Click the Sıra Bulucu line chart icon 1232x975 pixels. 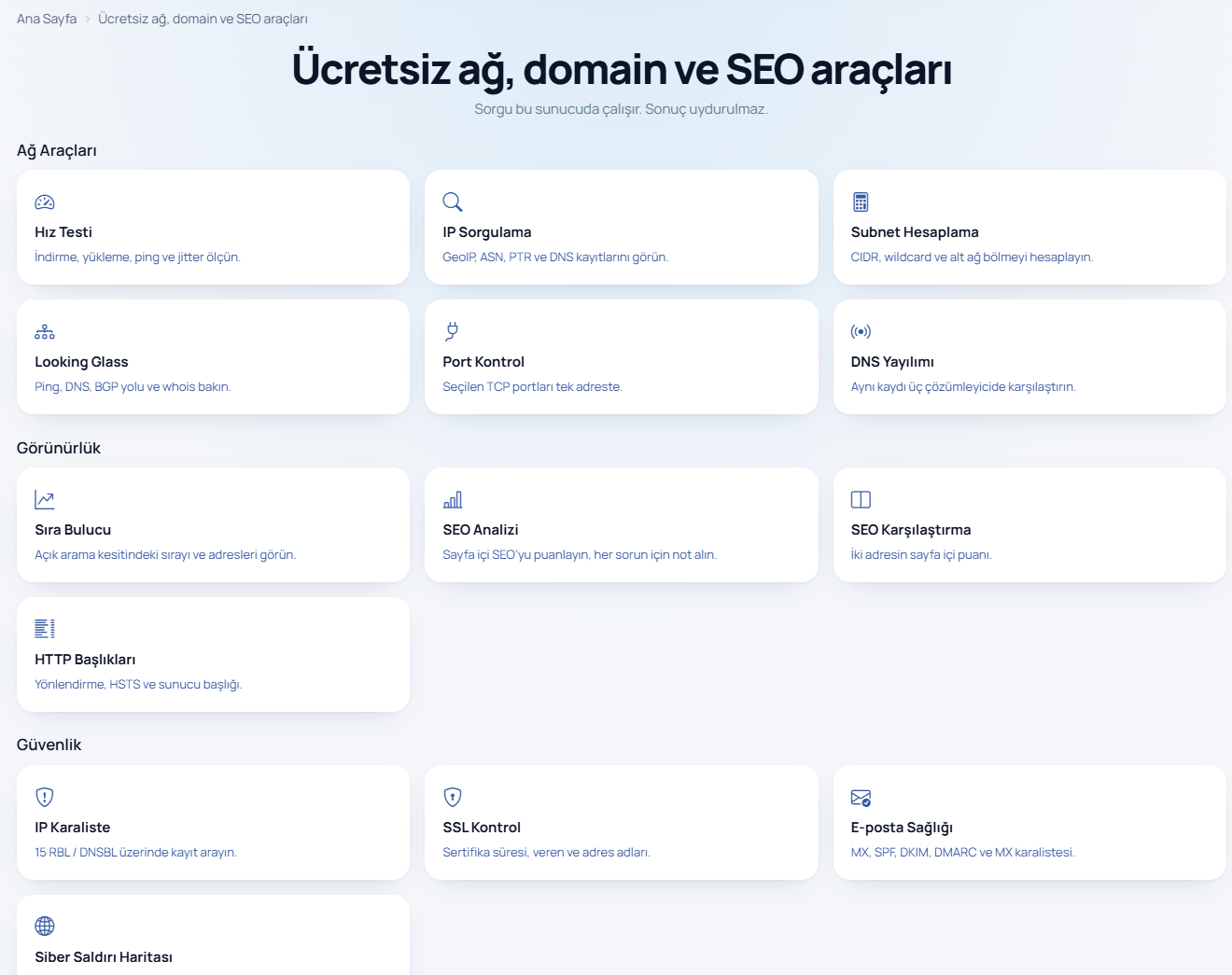[45, 499]
